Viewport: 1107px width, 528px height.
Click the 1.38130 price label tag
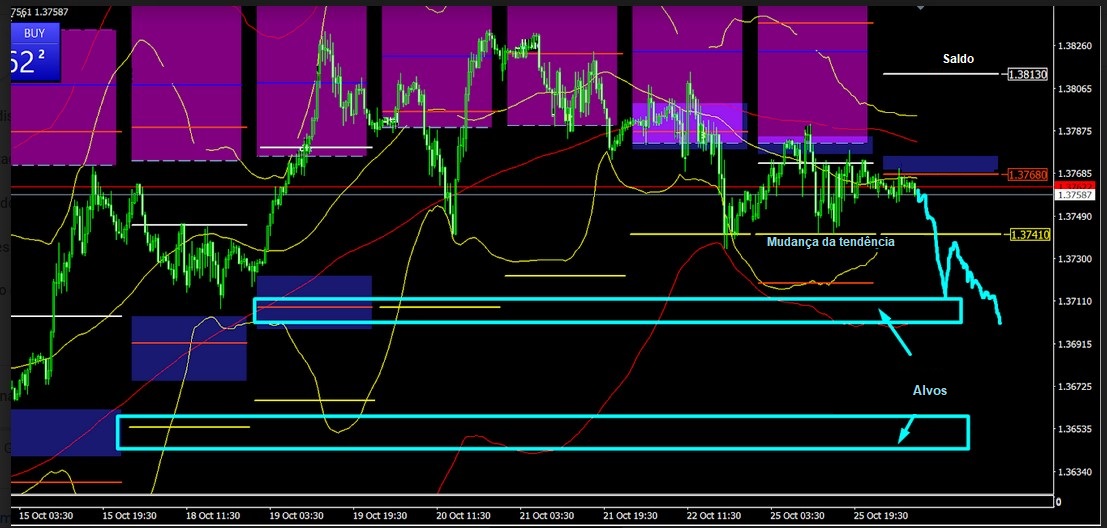[1027, 74]
